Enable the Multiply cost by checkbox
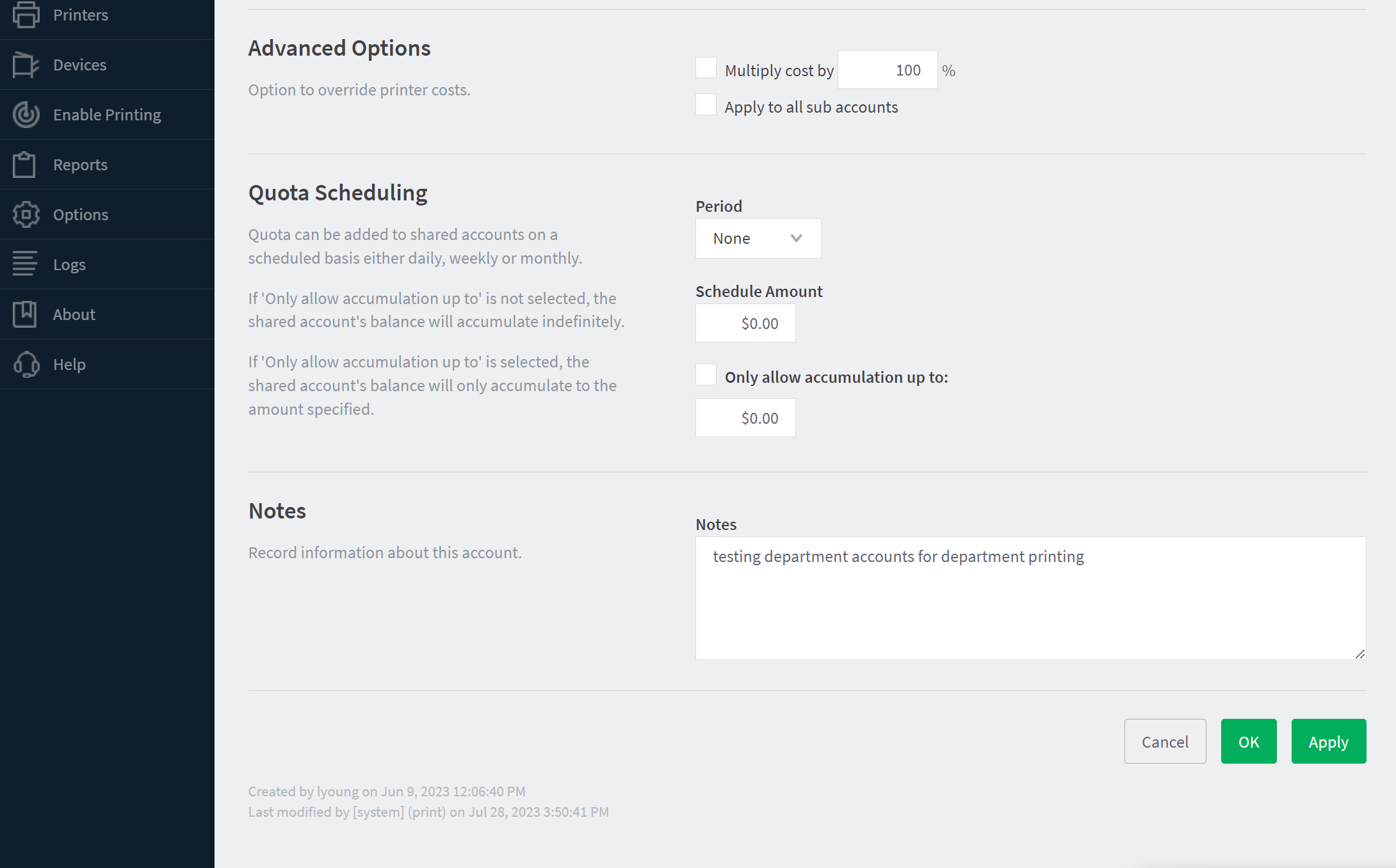 pyautogui.click(x=706, y=68)
